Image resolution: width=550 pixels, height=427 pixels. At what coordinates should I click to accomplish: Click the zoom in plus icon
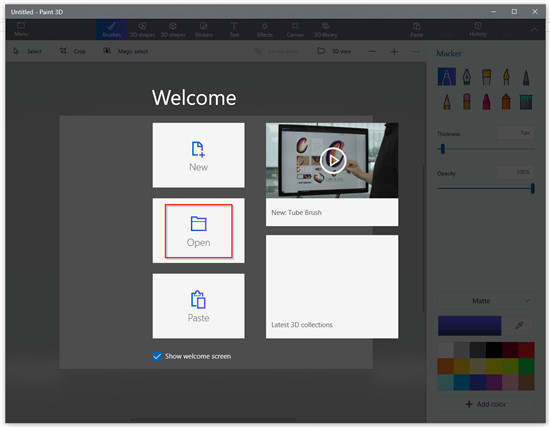[x=394, y=52]
